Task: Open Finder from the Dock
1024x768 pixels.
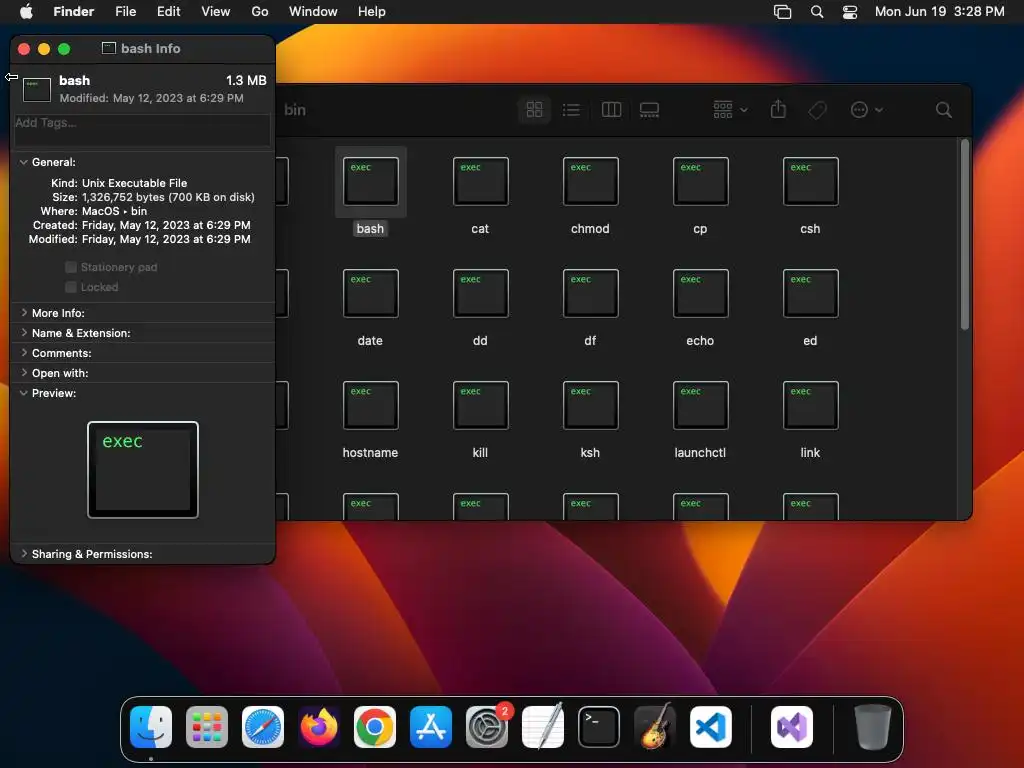Action: pyautogui.click(x=151, y=727)
